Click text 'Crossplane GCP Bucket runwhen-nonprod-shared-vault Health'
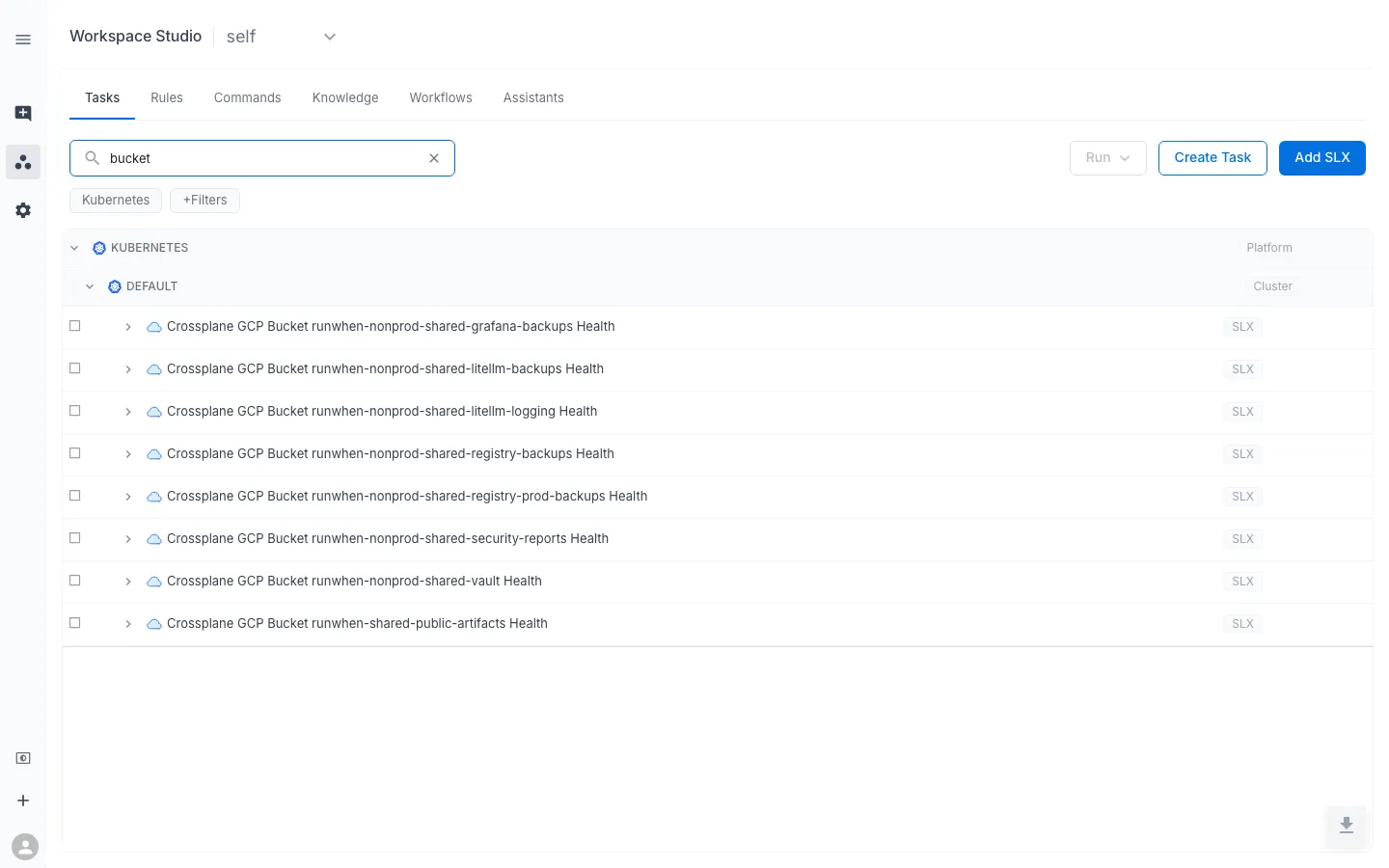Image resolution: width=1389 pixels, height=868 pixels. [x=354, y=582]
